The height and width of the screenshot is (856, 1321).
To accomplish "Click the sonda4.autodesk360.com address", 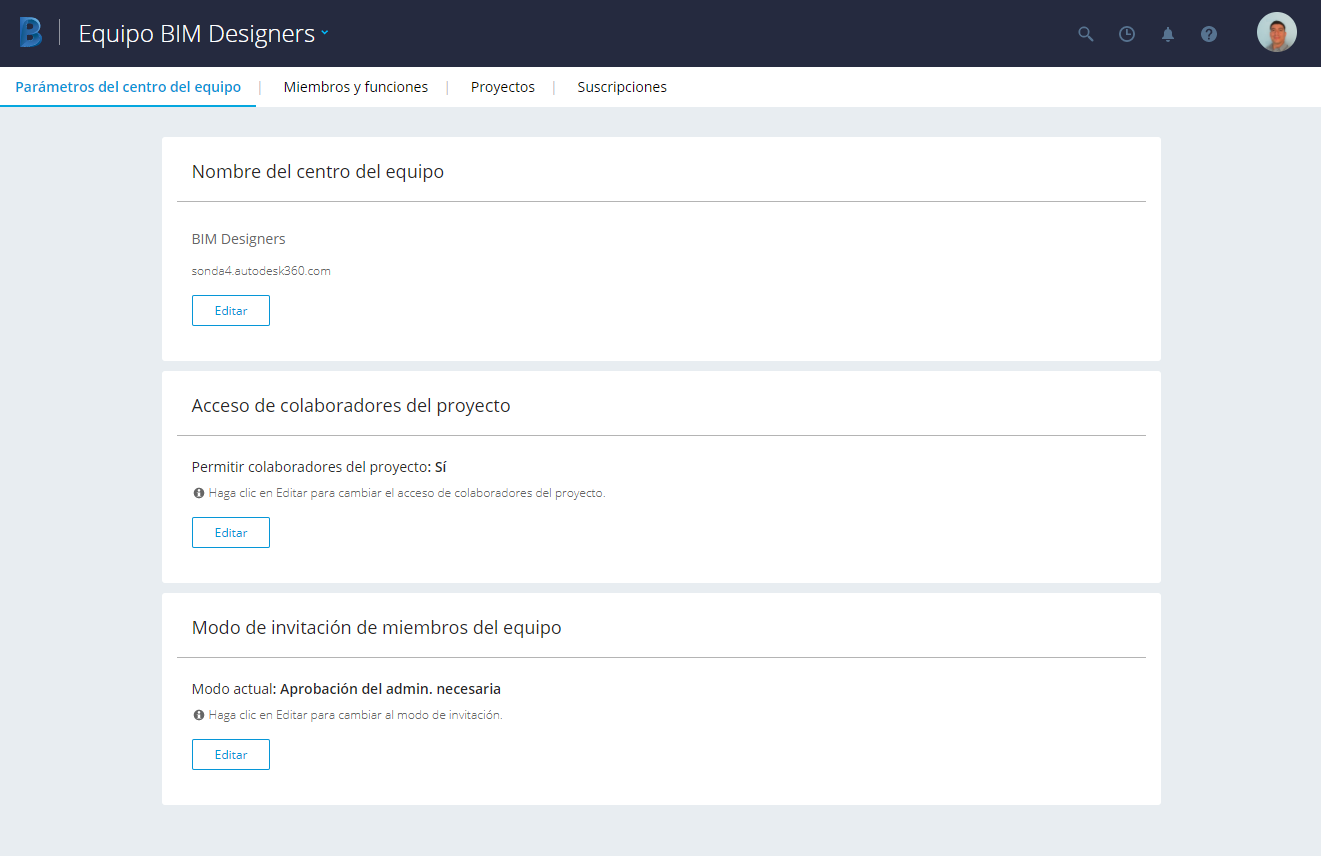I will click(261, 271).
